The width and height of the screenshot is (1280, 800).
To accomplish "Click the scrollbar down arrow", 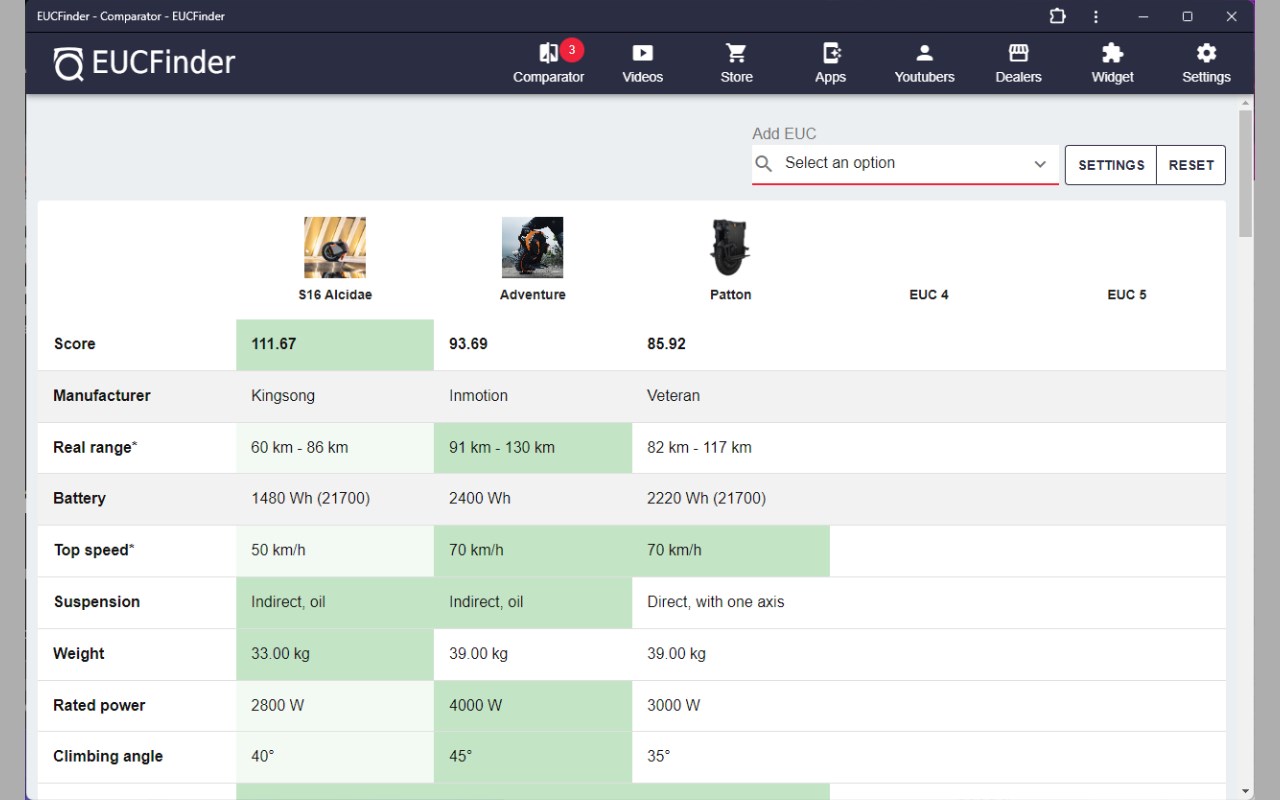I will (x=1245, y=792).
